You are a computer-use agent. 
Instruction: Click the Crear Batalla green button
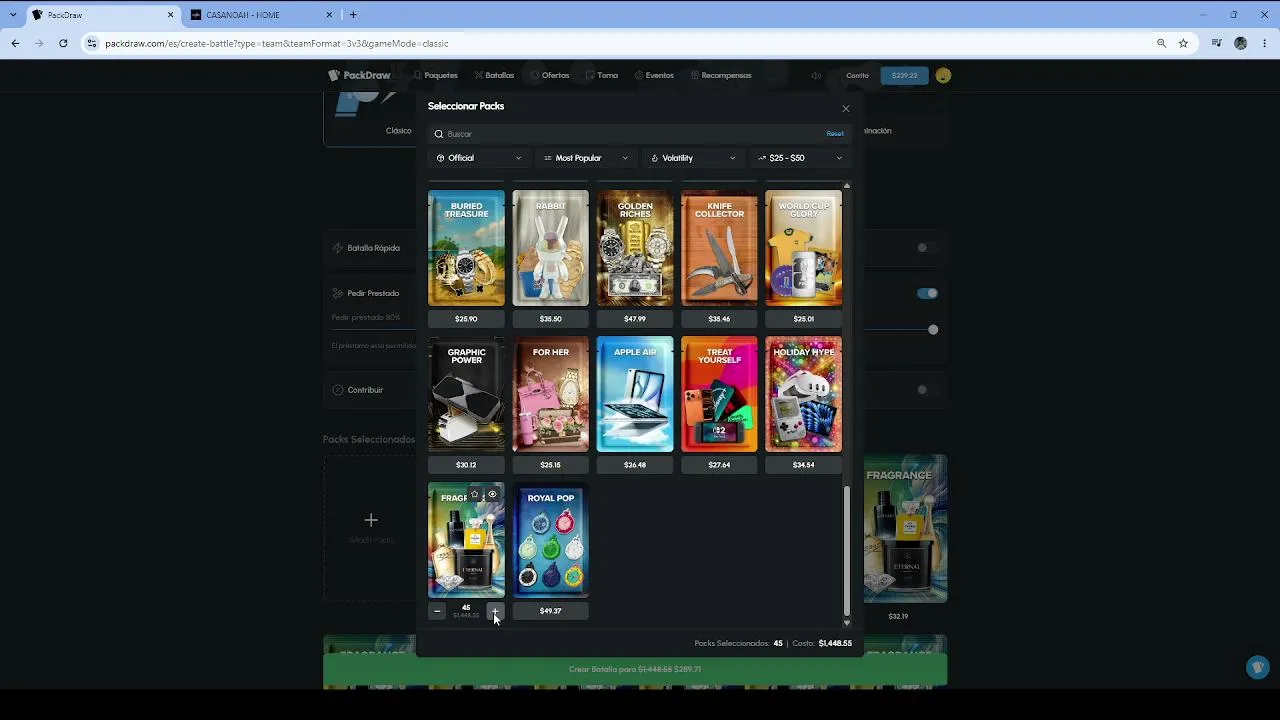[635, 669]
